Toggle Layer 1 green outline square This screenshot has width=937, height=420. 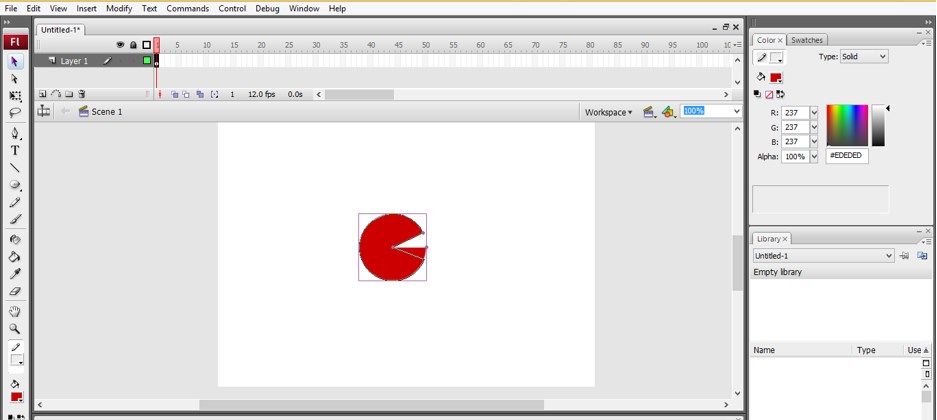(x=146, y=60)
